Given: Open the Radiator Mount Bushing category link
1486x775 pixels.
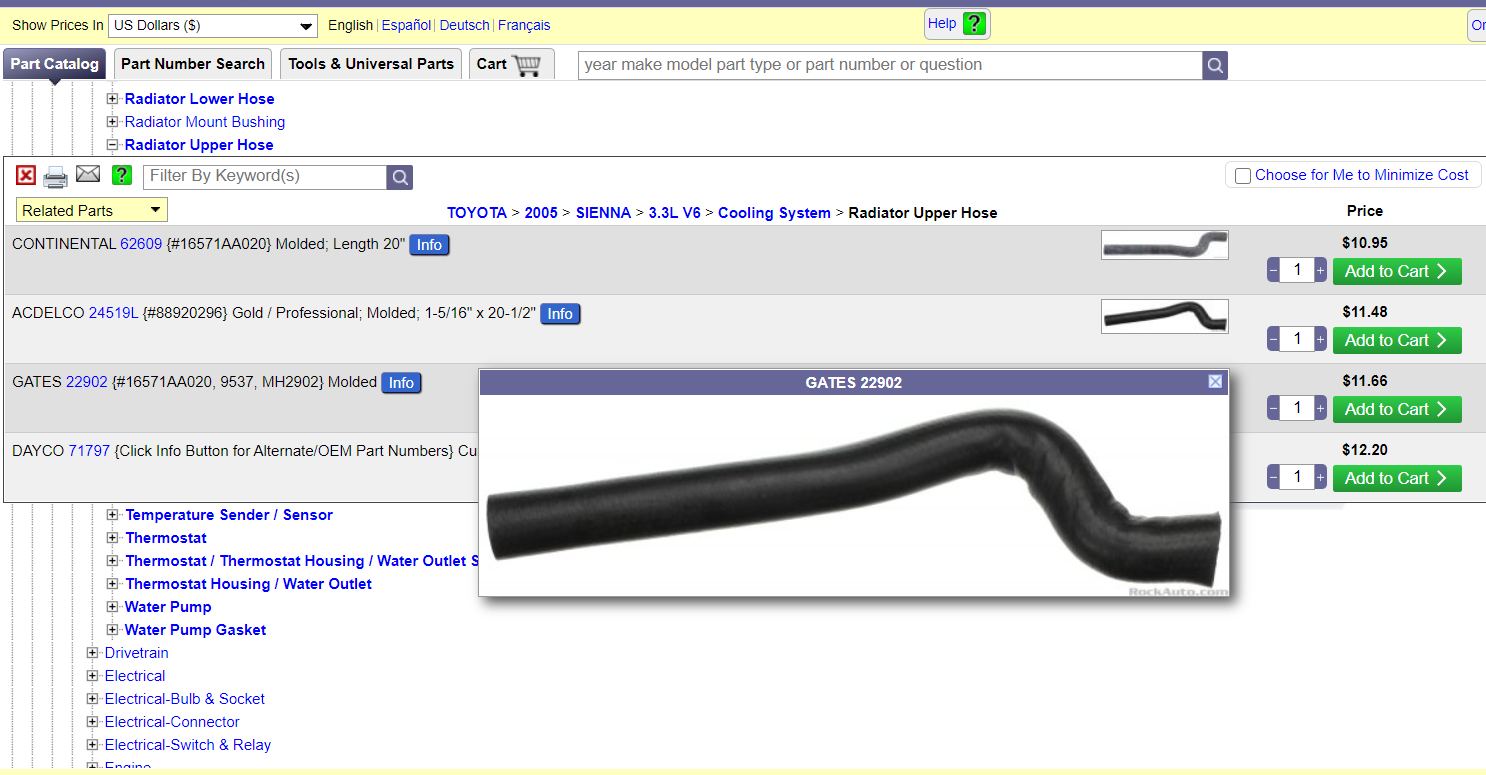Looking at the screenshot, I should click(x=205, y=122).
